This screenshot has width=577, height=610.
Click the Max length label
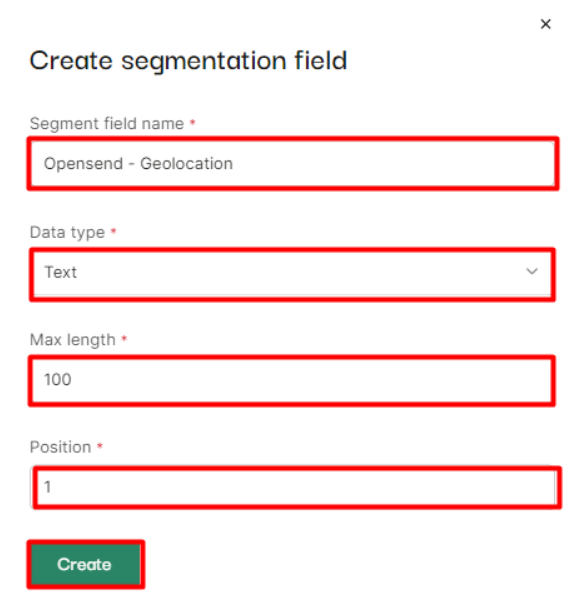click(73, 340)
